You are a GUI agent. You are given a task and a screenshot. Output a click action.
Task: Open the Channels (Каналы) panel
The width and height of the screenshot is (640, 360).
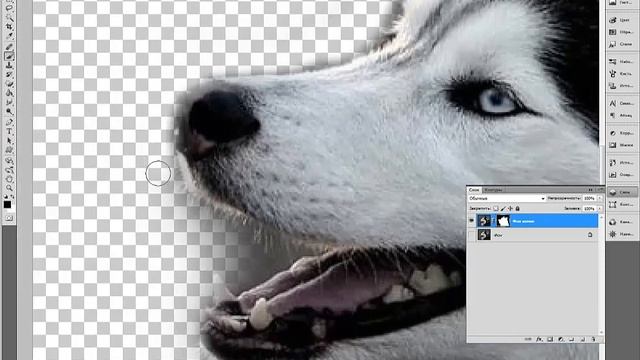point(622,222)
